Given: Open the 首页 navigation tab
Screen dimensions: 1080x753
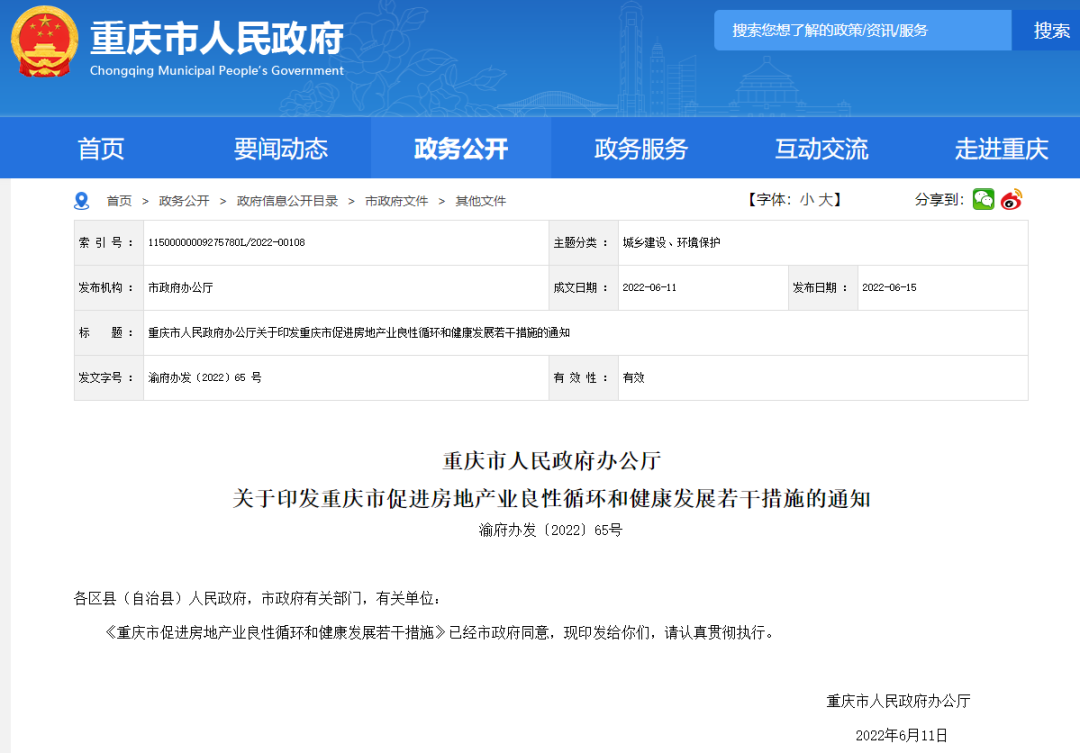Looking at the screenshot, I should [101, 149].
